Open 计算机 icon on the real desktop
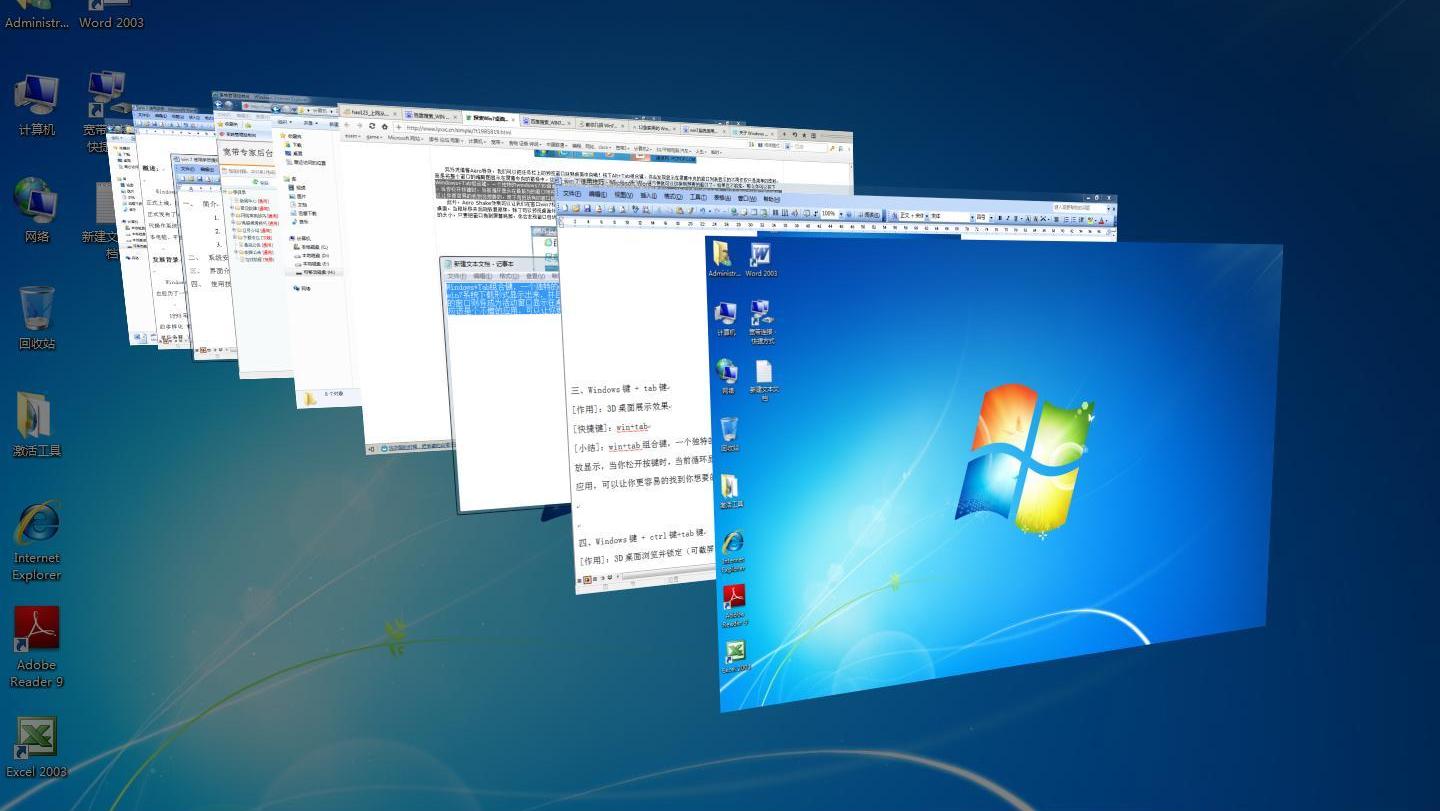1440x811 pixels. (36, 106)
